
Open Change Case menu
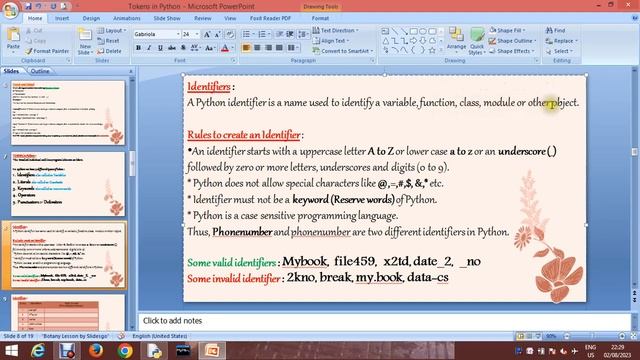(210, 48)
